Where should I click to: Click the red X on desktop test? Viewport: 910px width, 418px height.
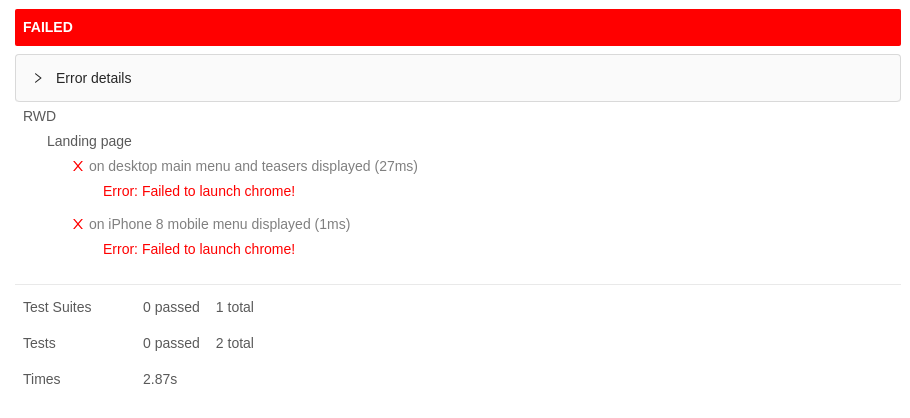78,167
